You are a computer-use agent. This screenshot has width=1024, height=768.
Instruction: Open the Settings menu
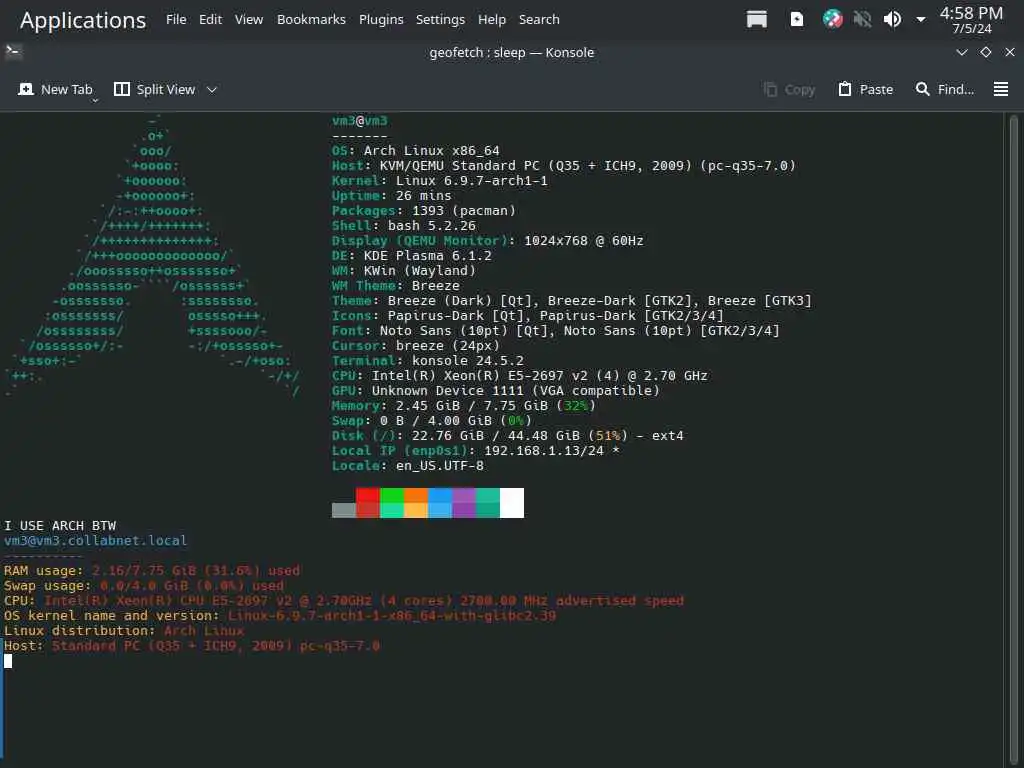pyautogui.click(x=440, y=20)
